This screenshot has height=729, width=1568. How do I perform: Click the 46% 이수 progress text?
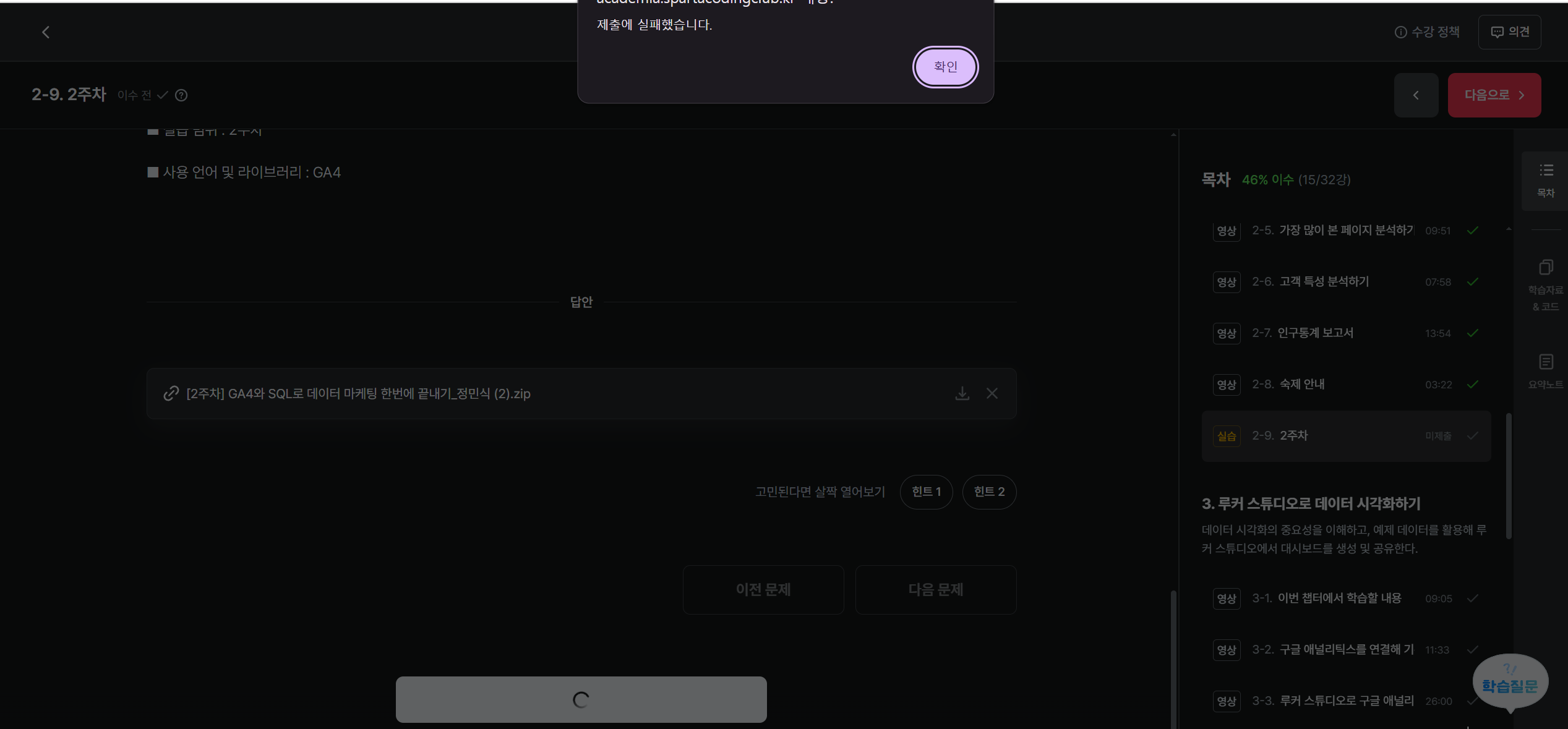pyautogui.click(x=1267, y=180)
